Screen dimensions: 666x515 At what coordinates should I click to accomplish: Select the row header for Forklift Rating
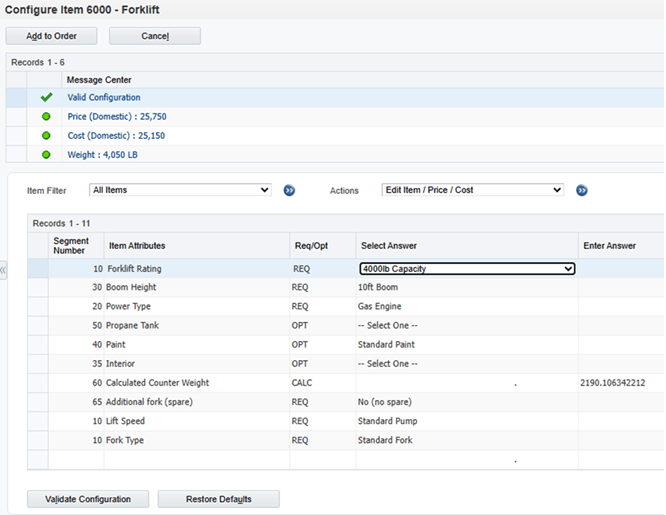coord(38,269)
